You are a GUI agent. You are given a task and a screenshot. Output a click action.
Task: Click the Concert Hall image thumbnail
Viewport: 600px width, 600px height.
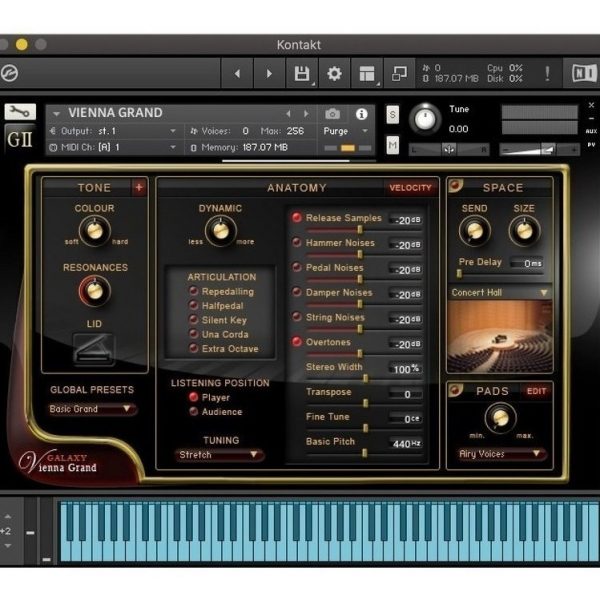click(500, 337)
